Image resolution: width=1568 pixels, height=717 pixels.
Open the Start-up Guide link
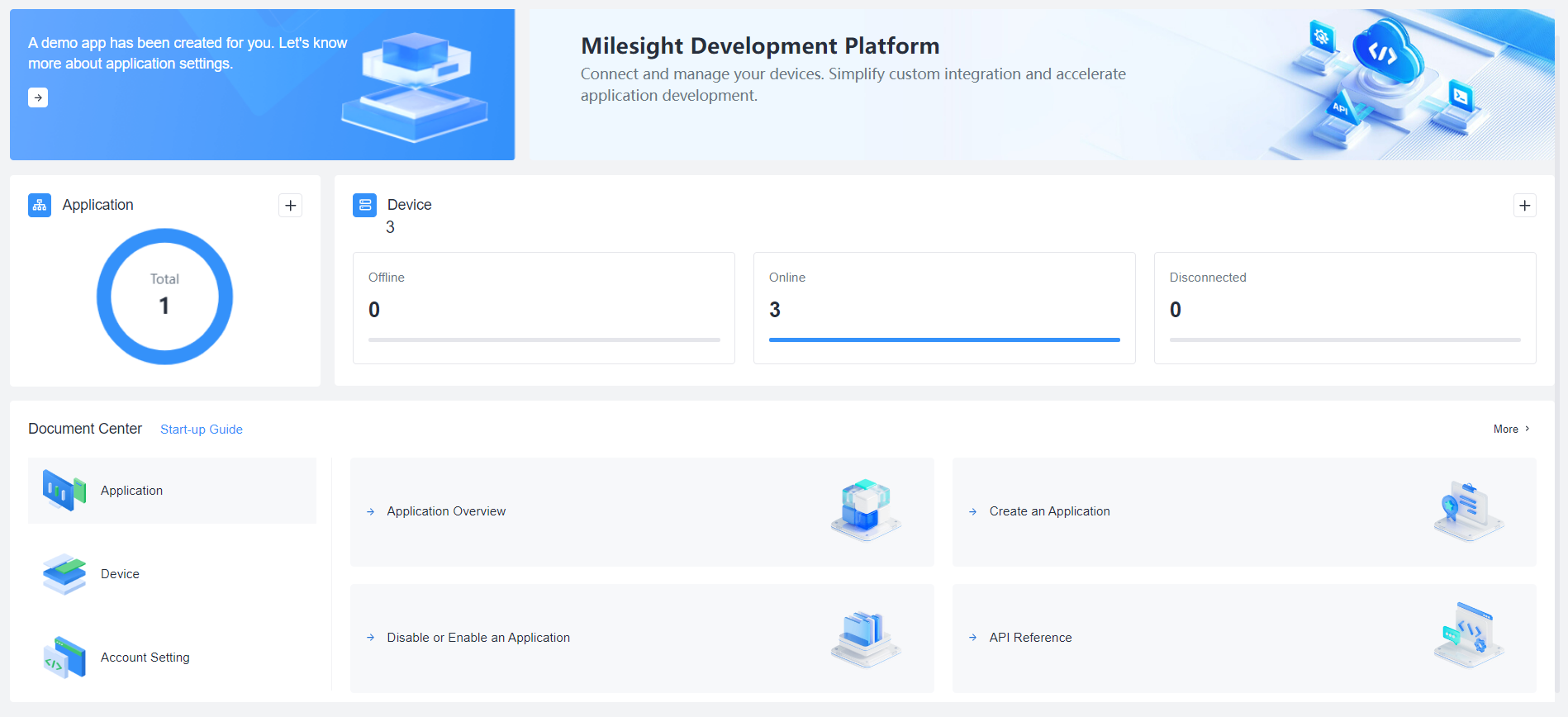click(202, 430)
